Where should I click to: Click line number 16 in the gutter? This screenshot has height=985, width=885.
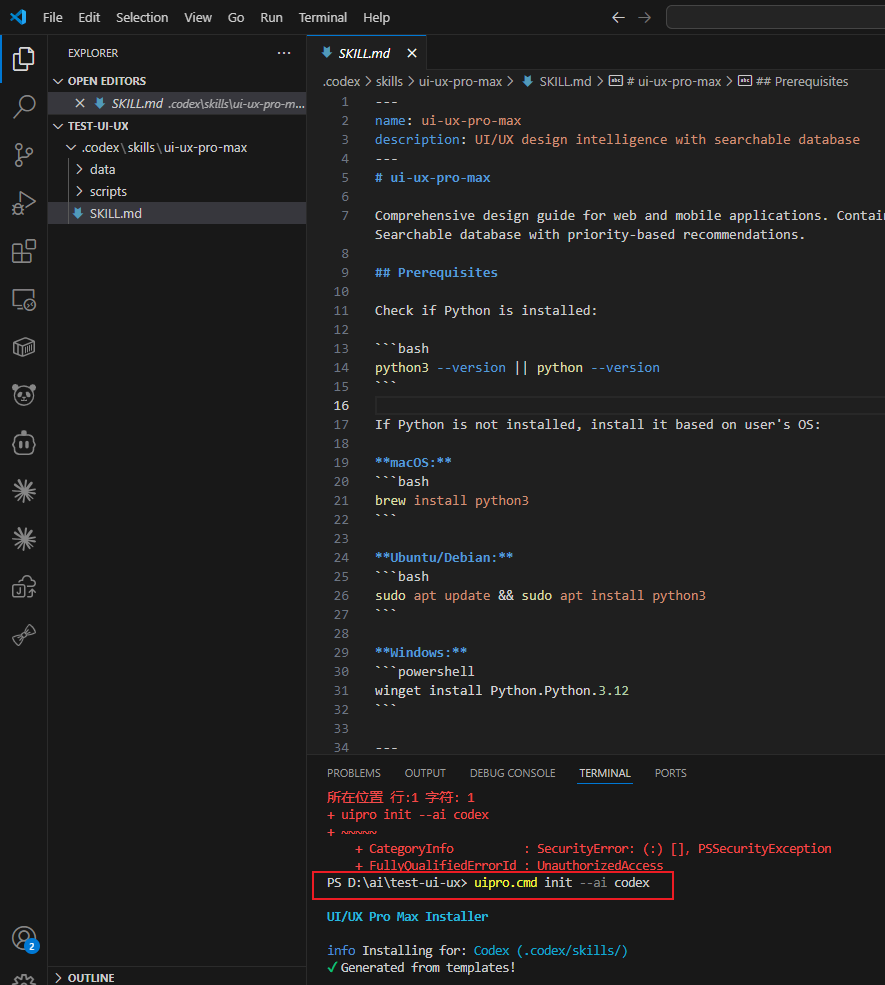pyautogui.click(x=341, y=406)
